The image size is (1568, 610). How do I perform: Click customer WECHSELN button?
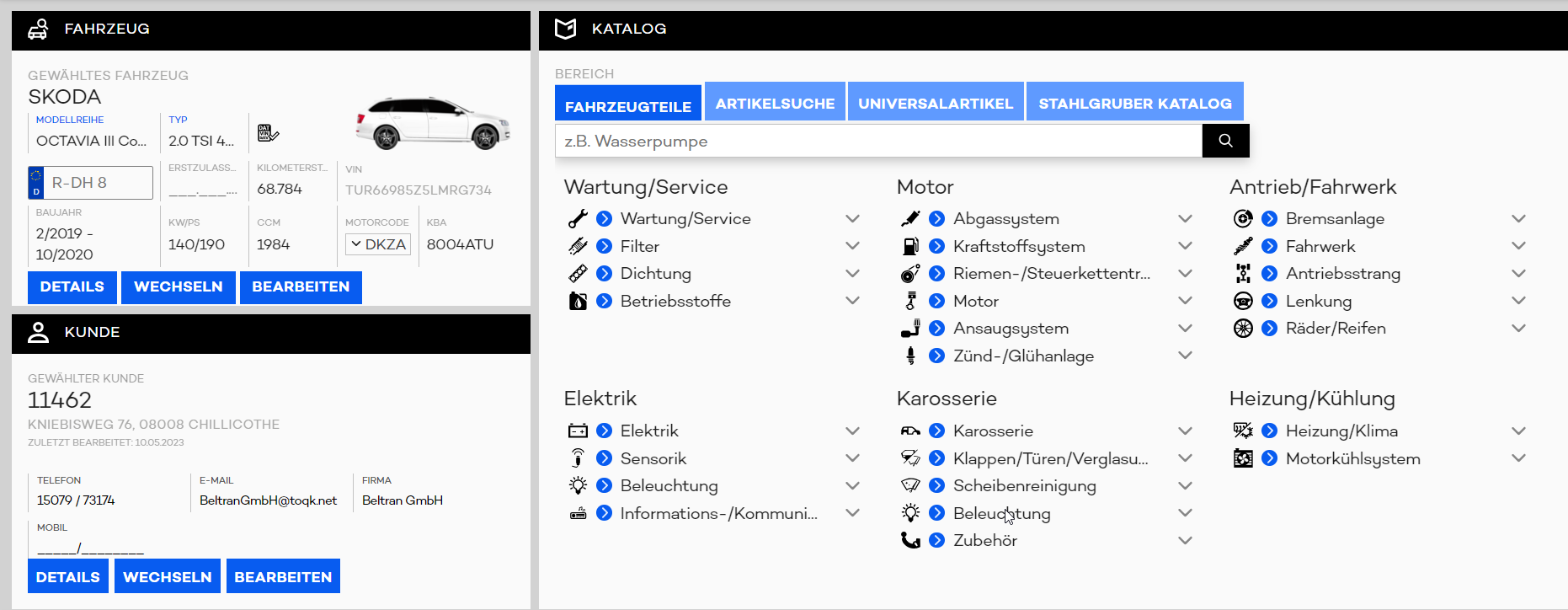[x=168, y=576]
